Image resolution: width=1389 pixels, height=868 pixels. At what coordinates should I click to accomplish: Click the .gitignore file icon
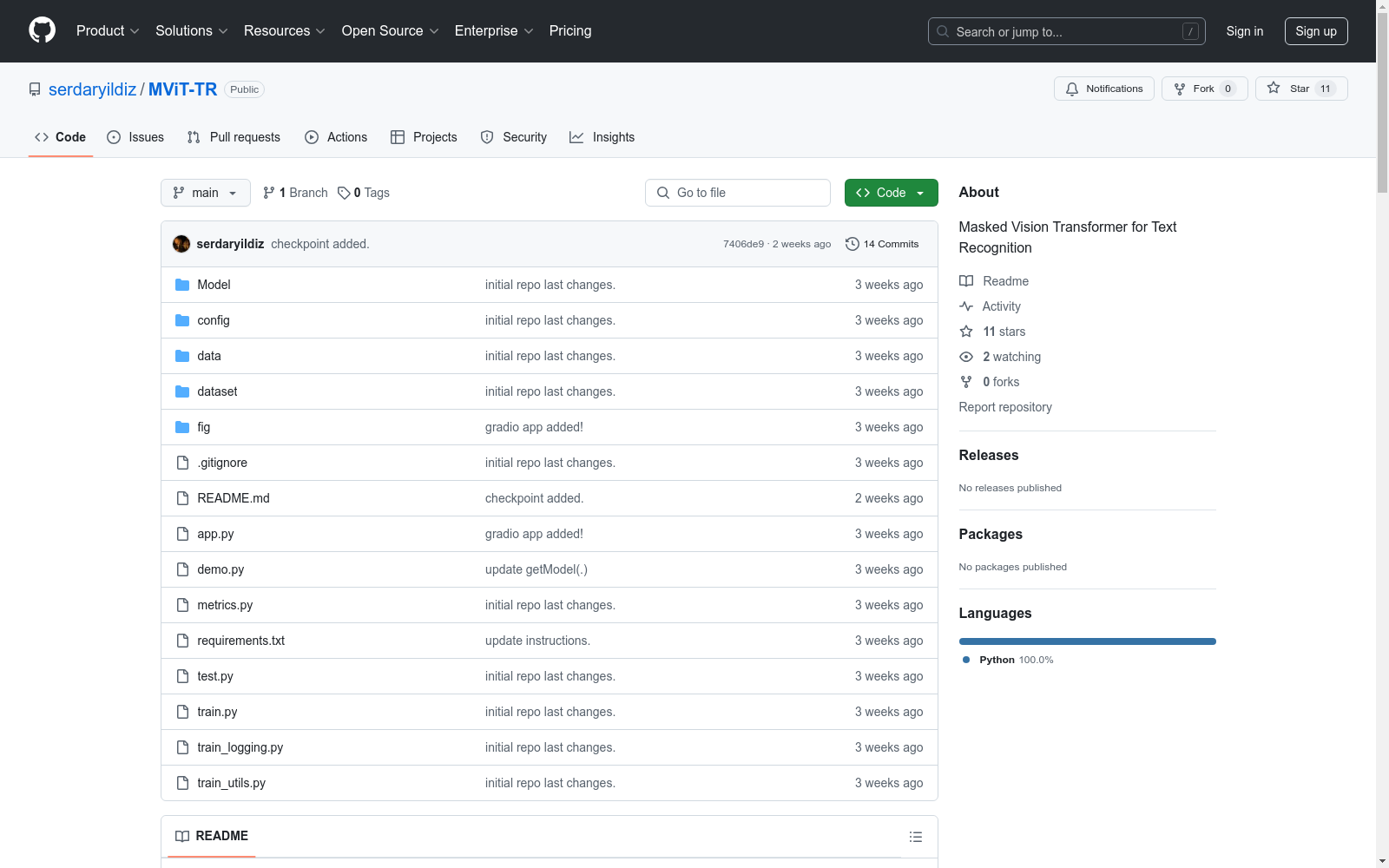[x=182, y=463]
